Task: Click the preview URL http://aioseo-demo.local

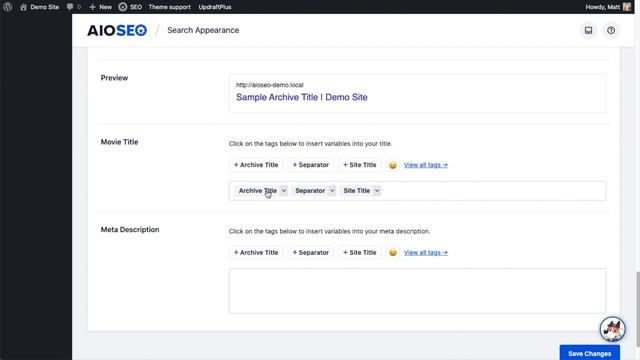Action: [x=269, y=85]
